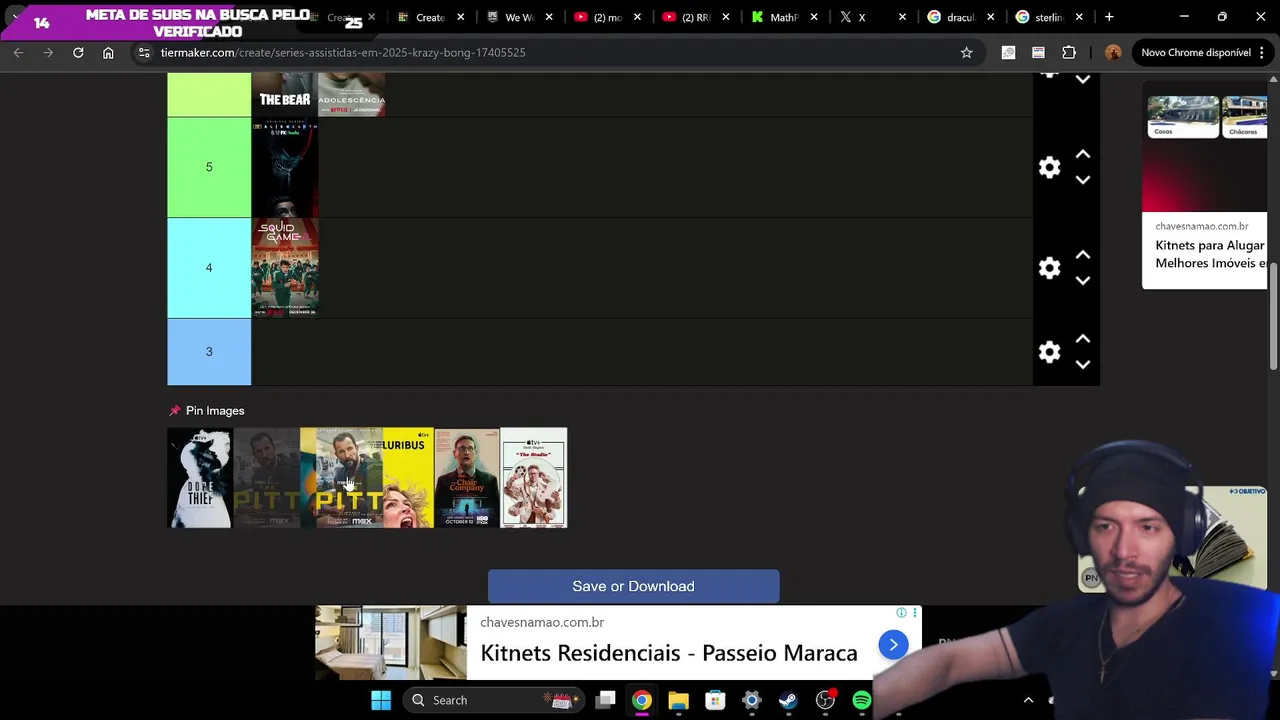
Task: Open File Explorer from taskbar
Action: click(678, 700)
